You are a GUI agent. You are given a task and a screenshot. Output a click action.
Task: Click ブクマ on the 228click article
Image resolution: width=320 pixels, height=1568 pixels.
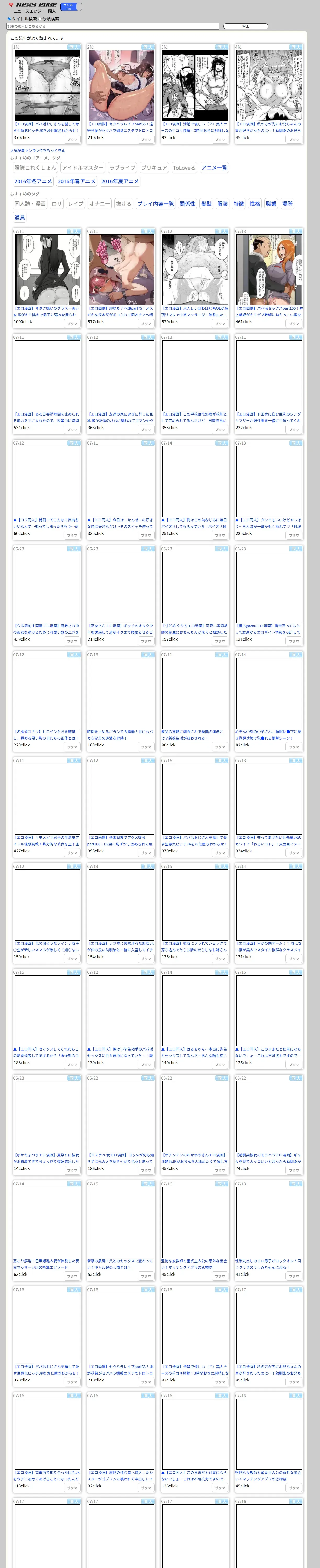tap(72, 747)
